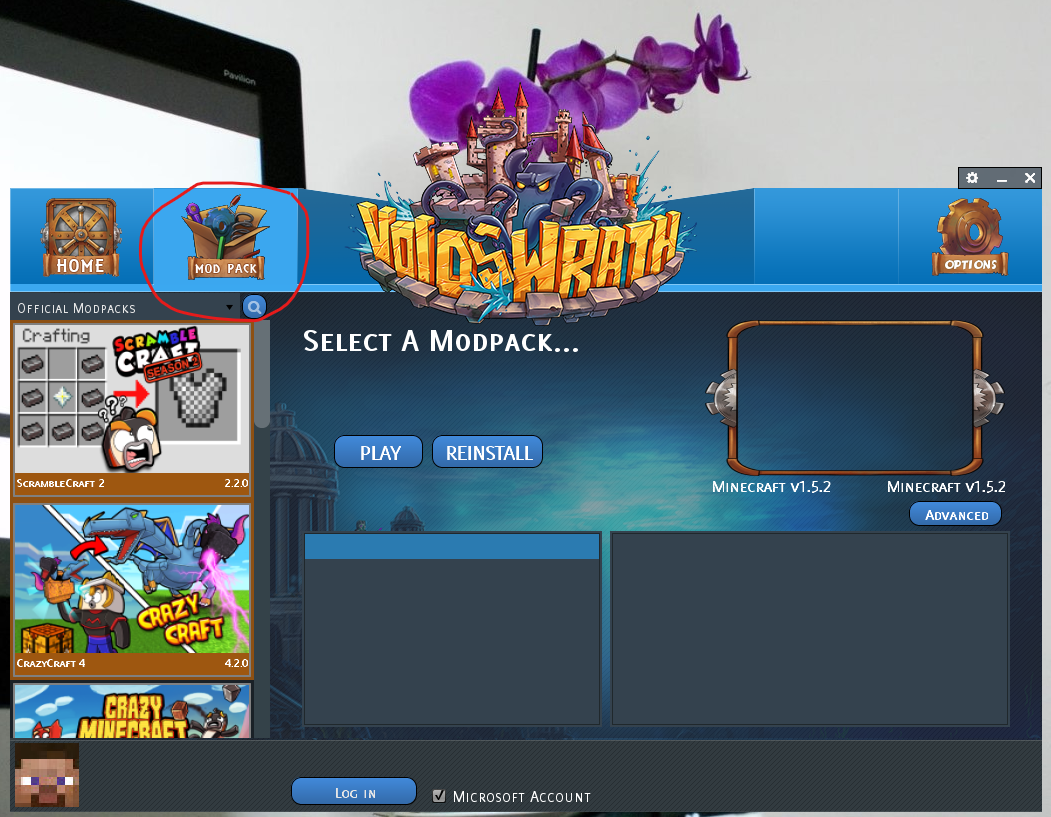Click the right gear arrow of the preview frame
The width and height of the screenshot is (1051, 817).
click(988, 398)
